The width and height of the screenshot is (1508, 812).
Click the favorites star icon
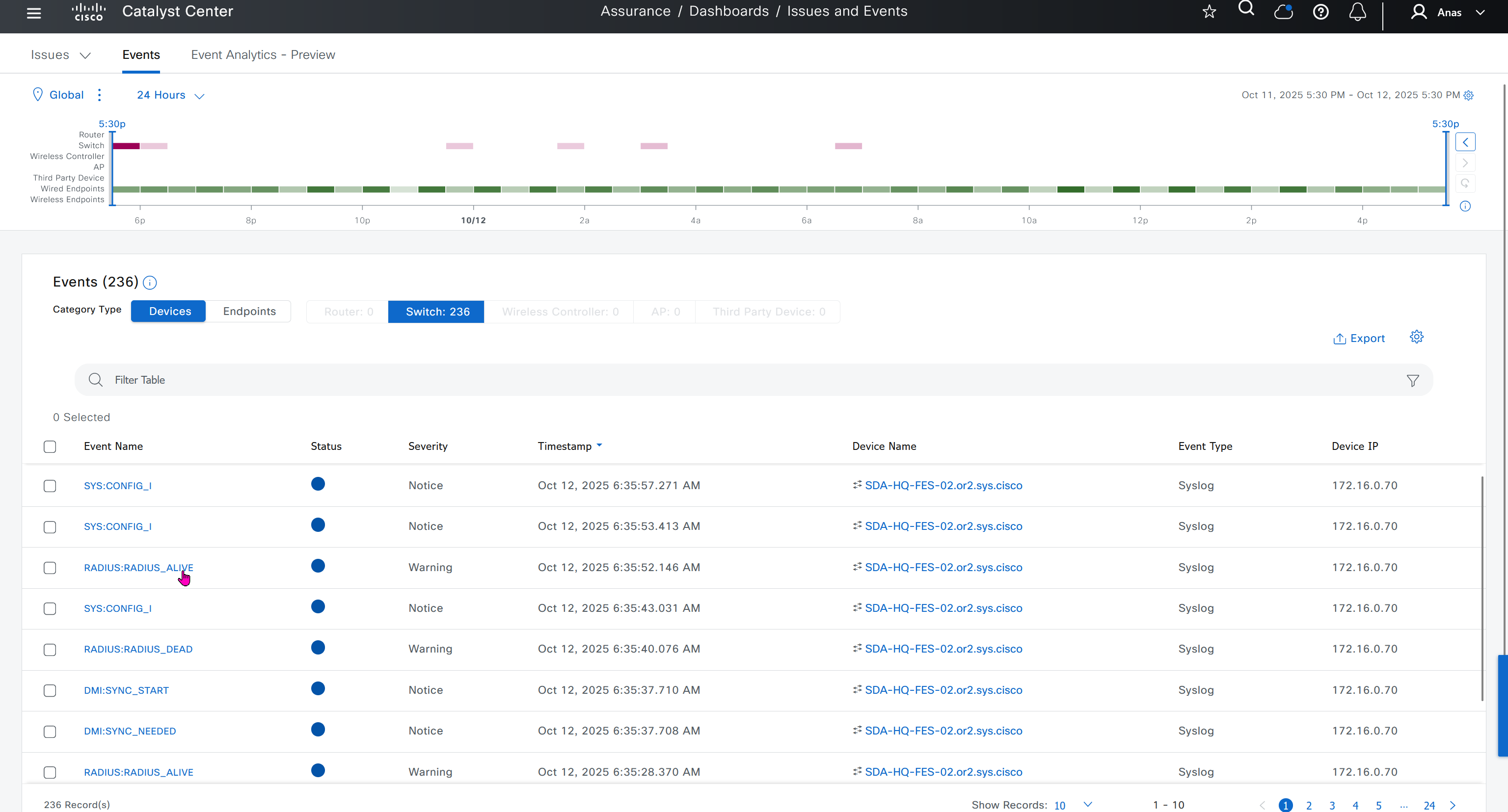point(1210,12)
